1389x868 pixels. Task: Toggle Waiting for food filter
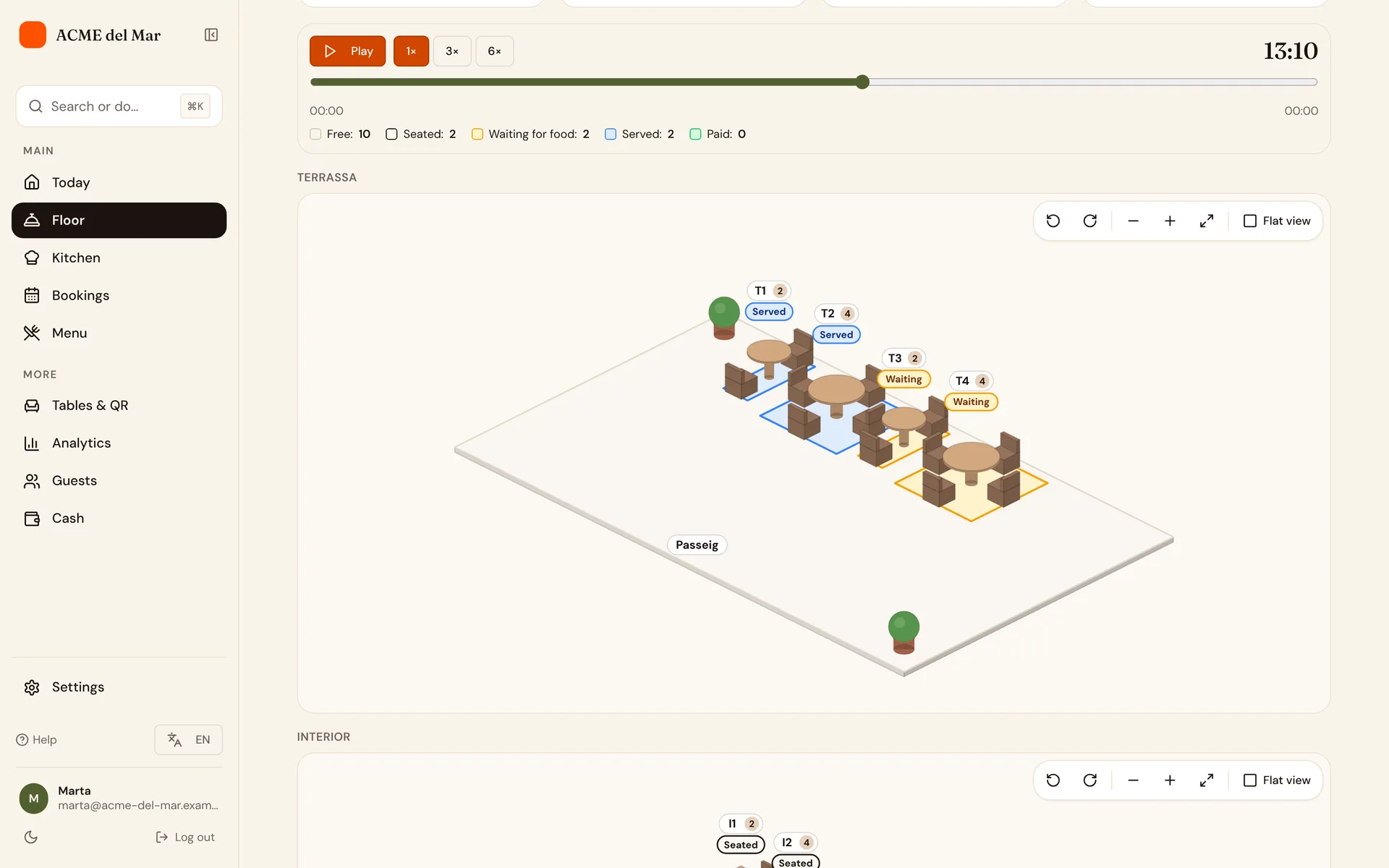tap(530, 134)
